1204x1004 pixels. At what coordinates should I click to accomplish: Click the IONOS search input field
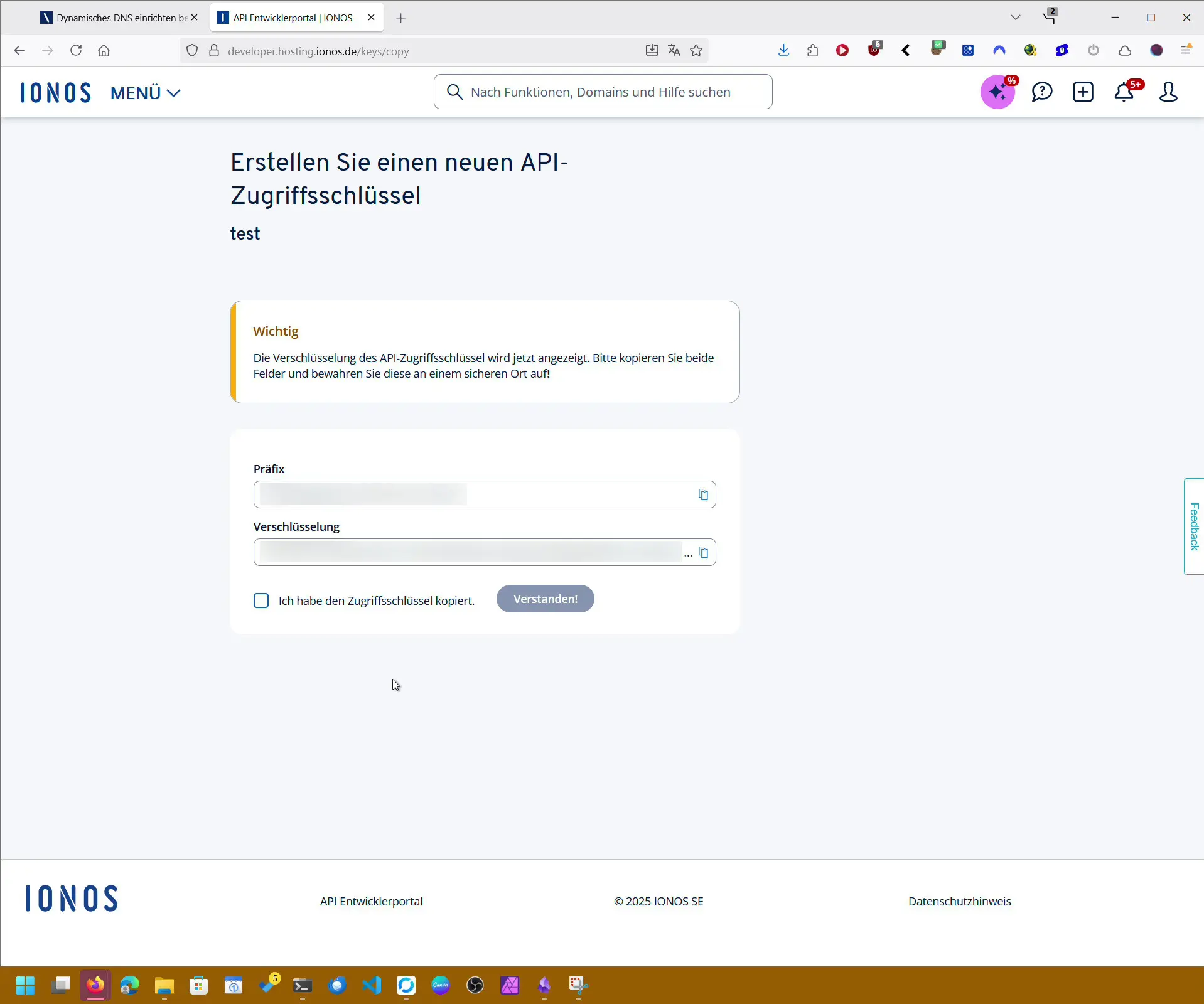[x=603, y=92]
